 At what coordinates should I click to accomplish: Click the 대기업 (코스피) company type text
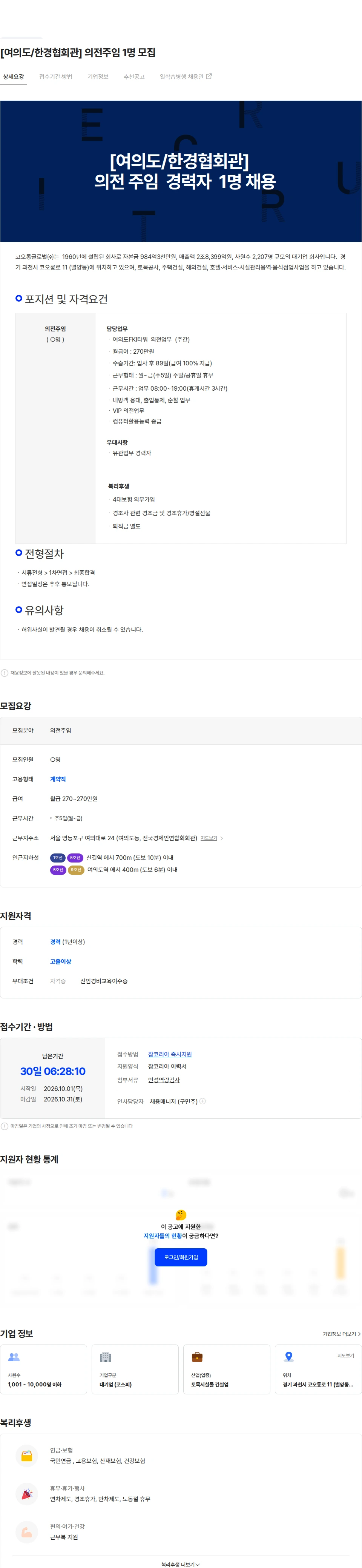(x=116, y=1384)
